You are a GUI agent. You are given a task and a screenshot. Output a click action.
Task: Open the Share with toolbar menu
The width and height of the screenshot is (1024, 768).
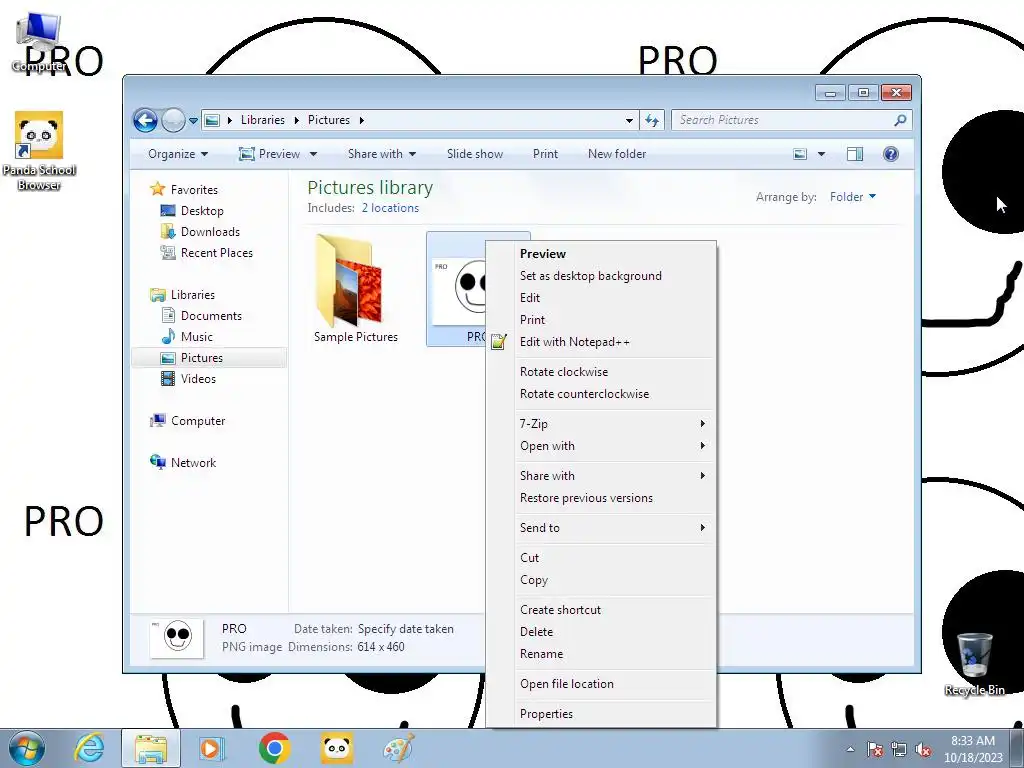[x=381, y=154]
